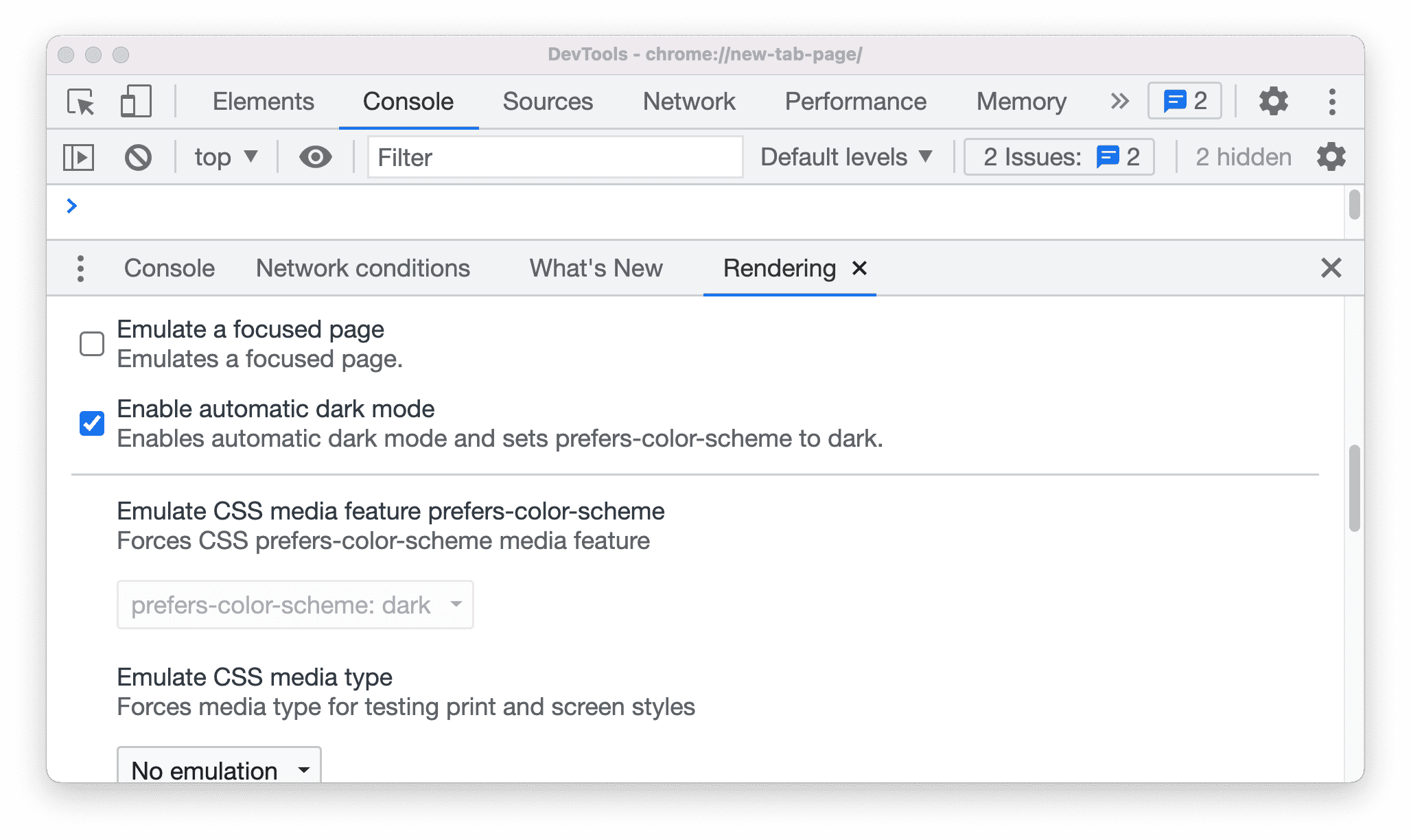Image resolution: width=1411 pixels, height=840 pixels.
Task: Toggle the Emulate focused page checkbox
Action: [90, 342]
